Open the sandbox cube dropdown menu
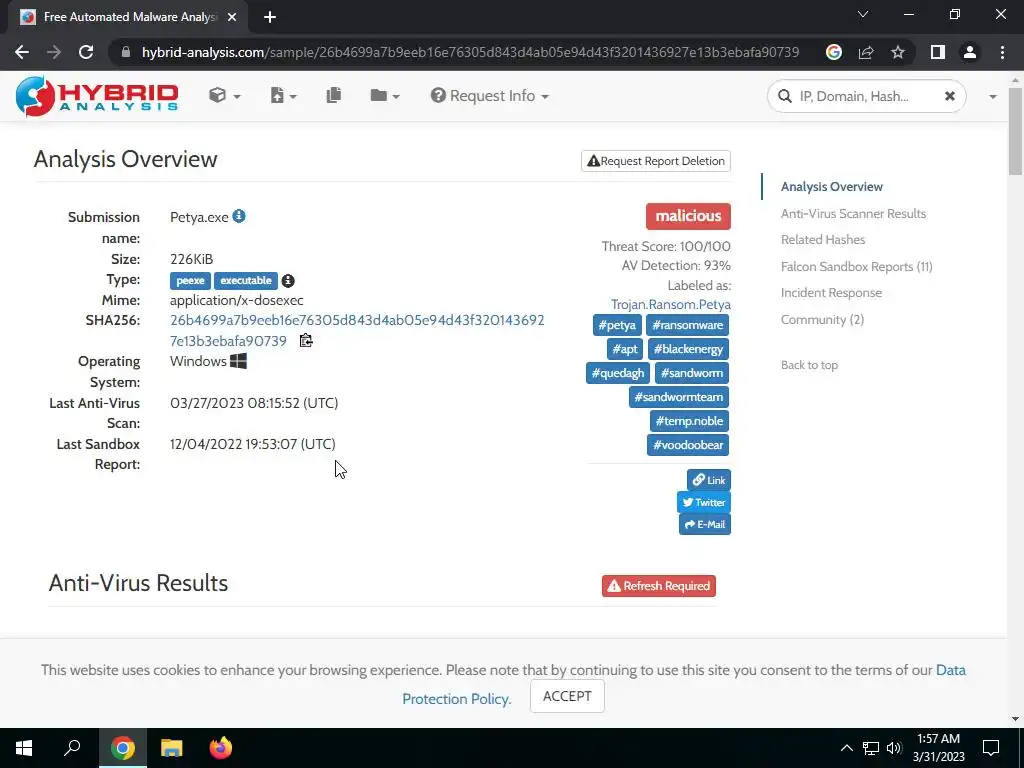 tap(225, 96)
